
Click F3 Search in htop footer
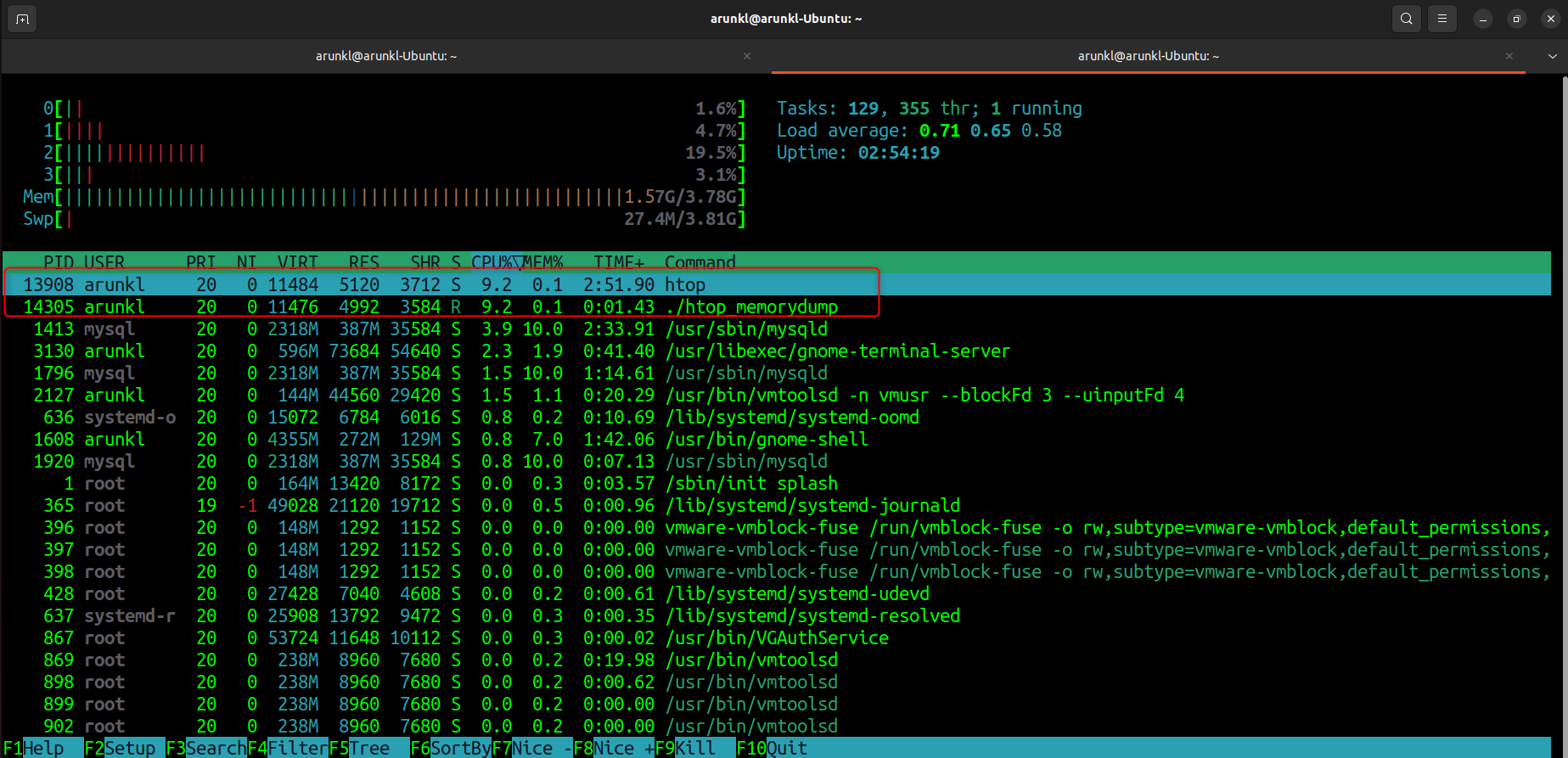[206, 748]
